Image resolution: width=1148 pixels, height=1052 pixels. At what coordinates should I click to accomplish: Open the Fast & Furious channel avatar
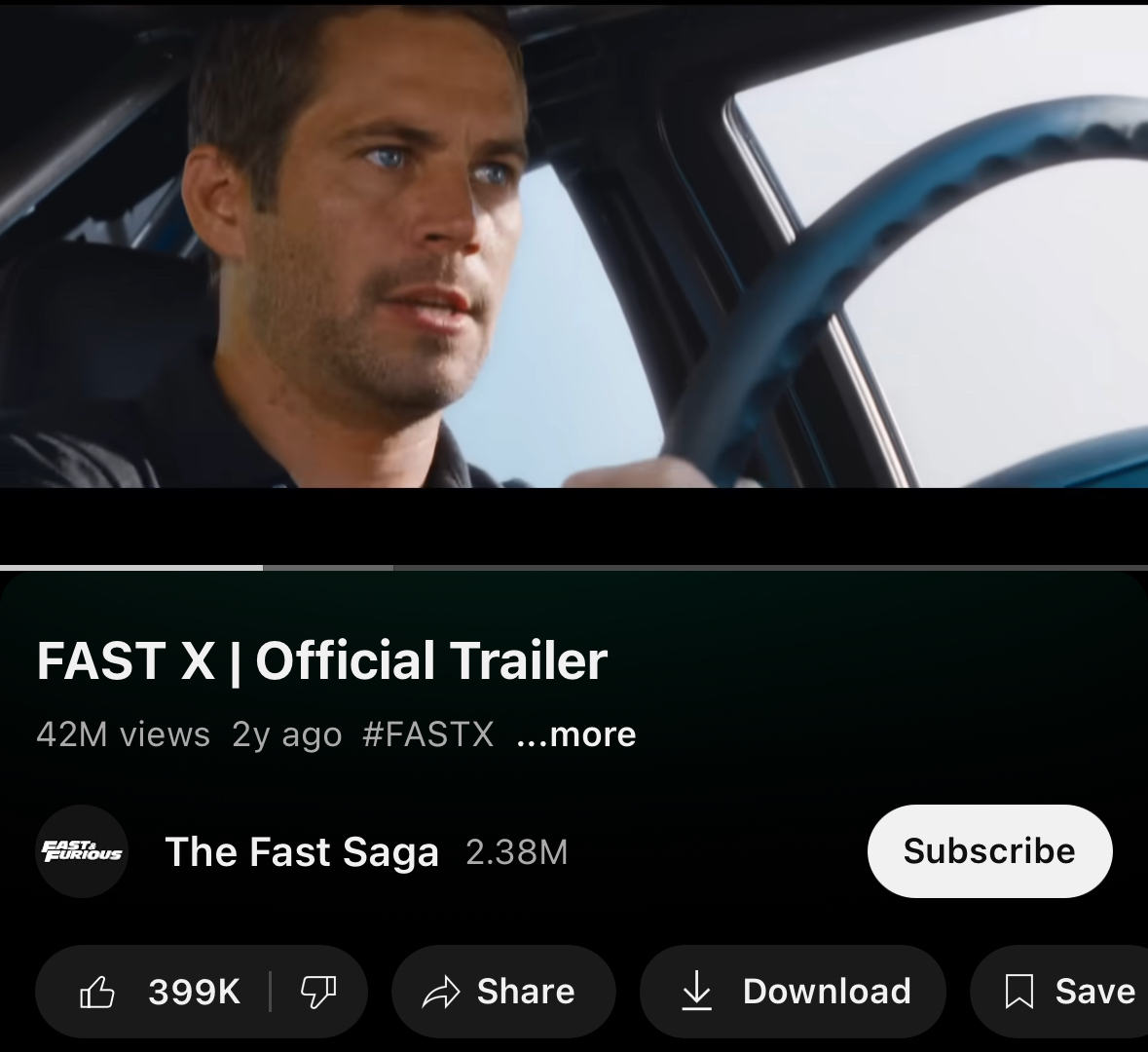tap(82, 852)
